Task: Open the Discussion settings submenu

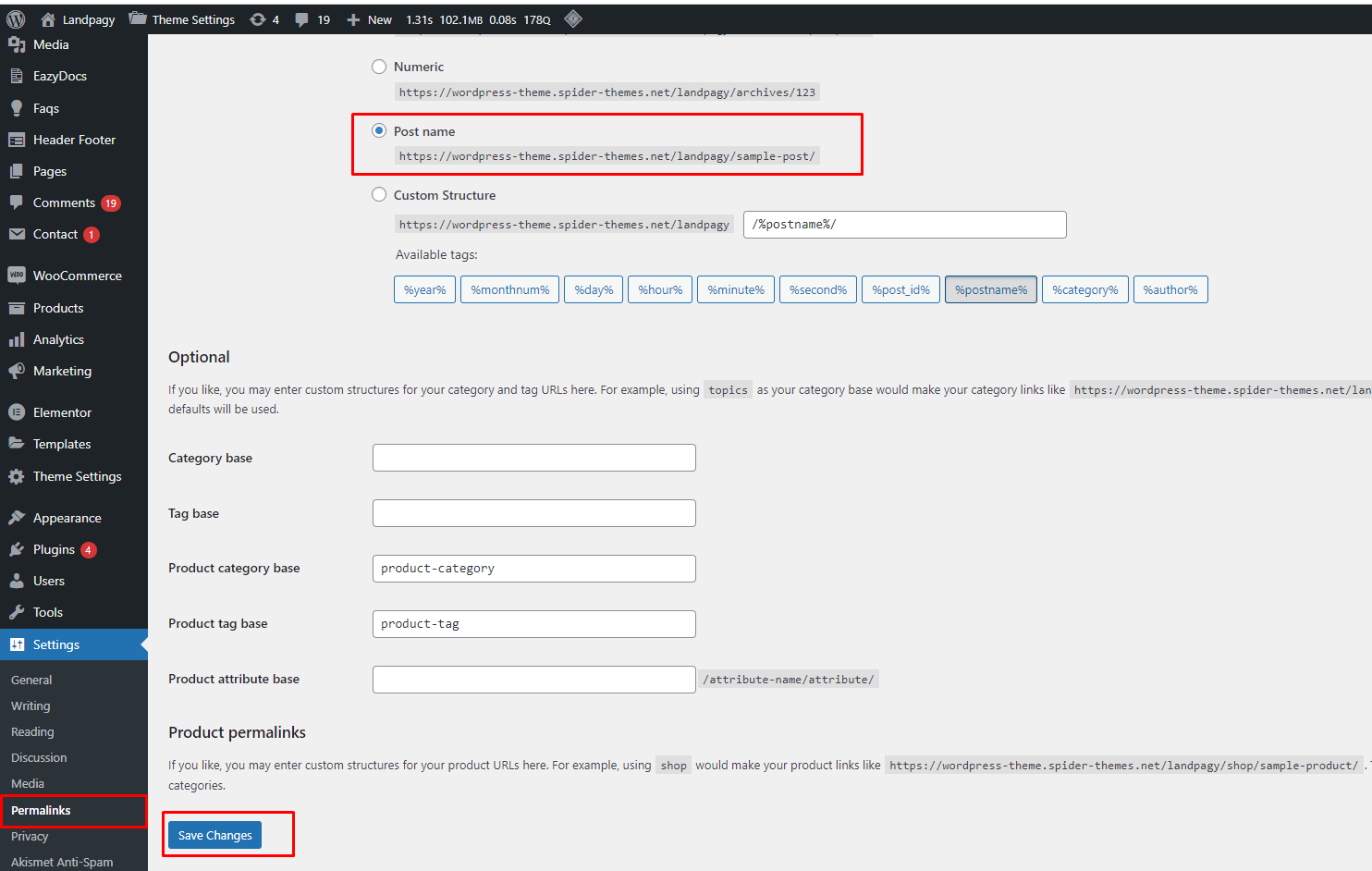Action: 39,757
